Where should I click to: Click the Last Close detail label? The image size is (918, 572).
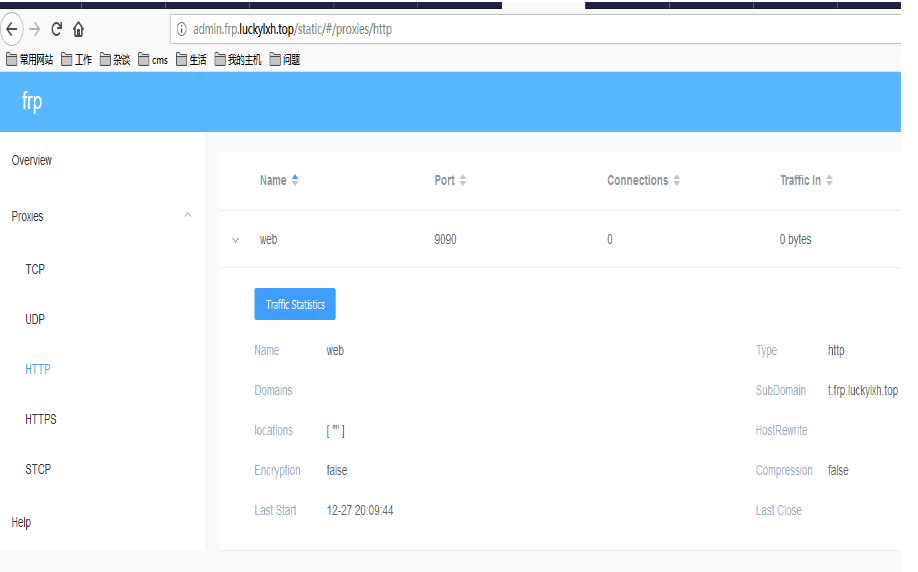click(778, 511)
